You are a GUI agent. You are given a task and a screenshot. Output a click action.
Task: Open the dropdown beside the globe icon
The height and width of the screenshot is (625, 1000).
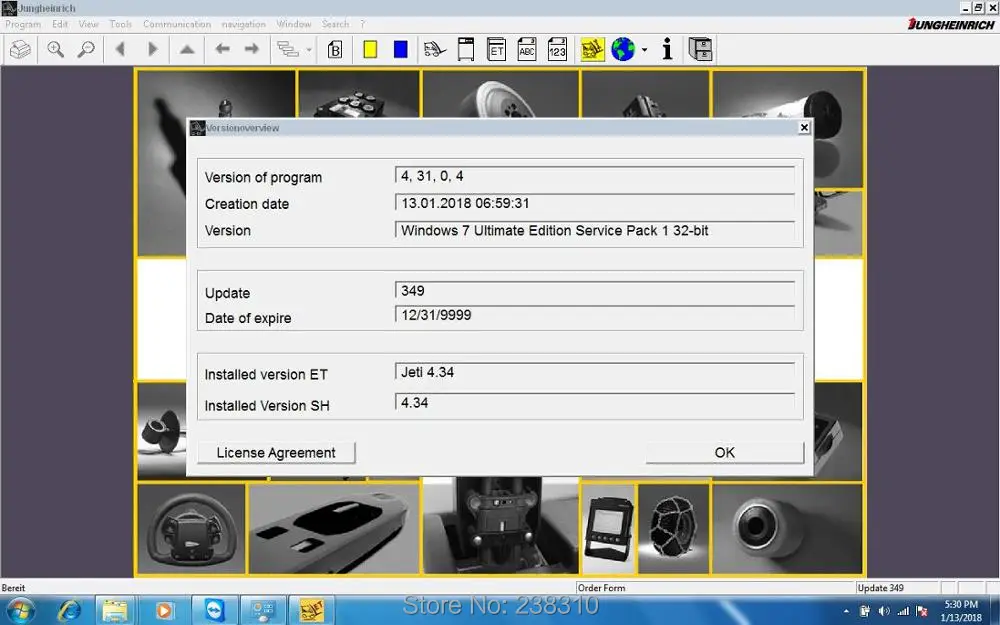pos(645,48)
